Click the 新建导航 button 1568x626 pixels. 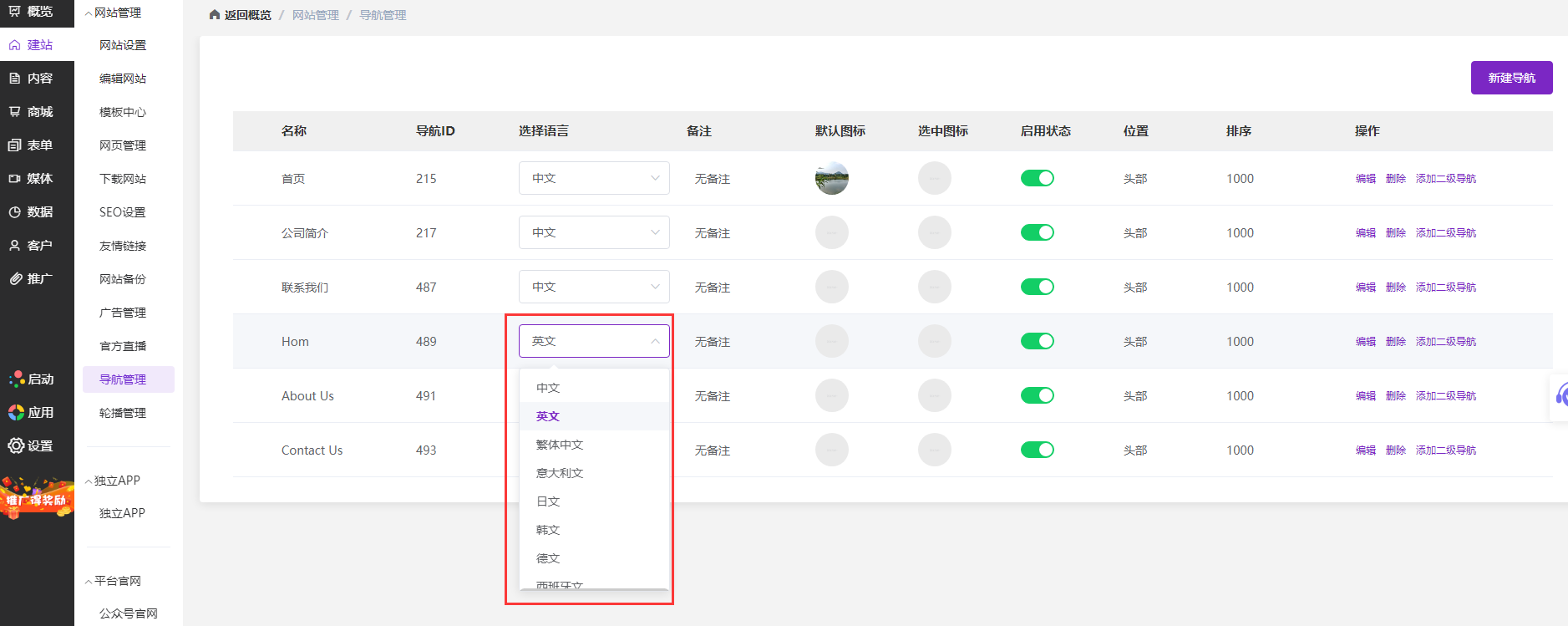1510,78
